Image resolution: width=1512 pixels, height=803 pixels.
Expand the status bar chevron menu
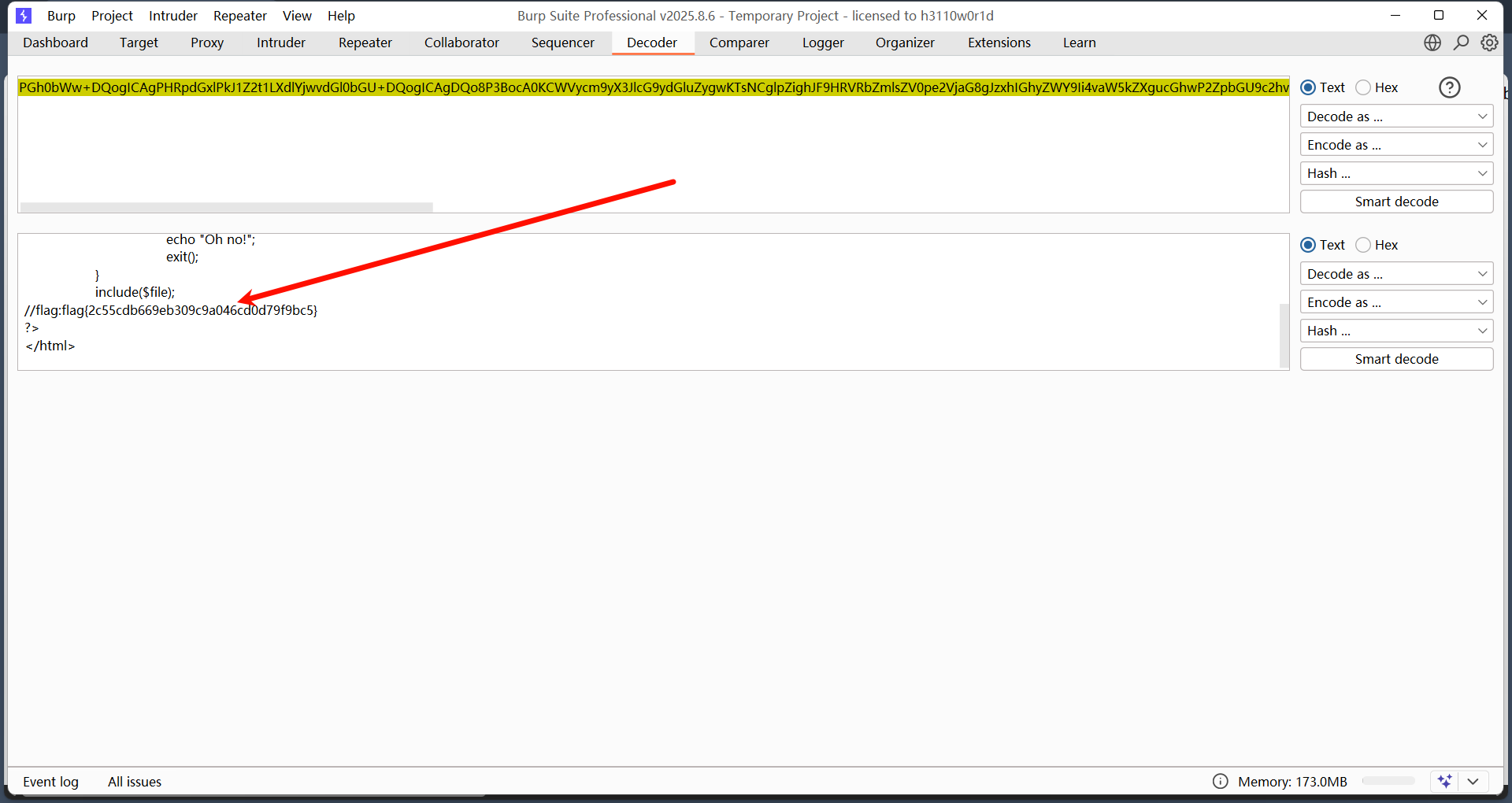1473,781
